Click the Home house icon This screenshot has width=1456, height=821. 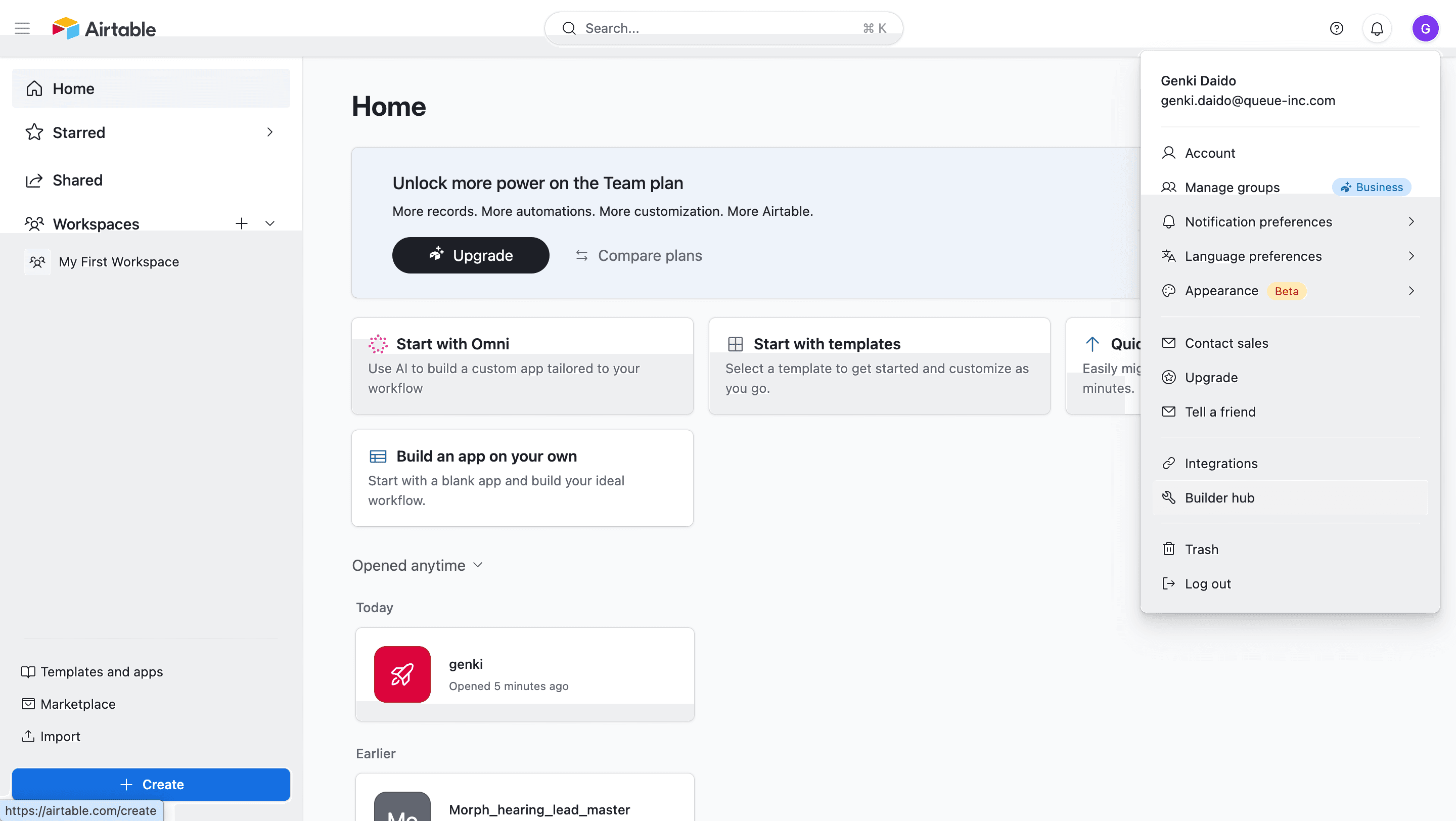[34, 88]
